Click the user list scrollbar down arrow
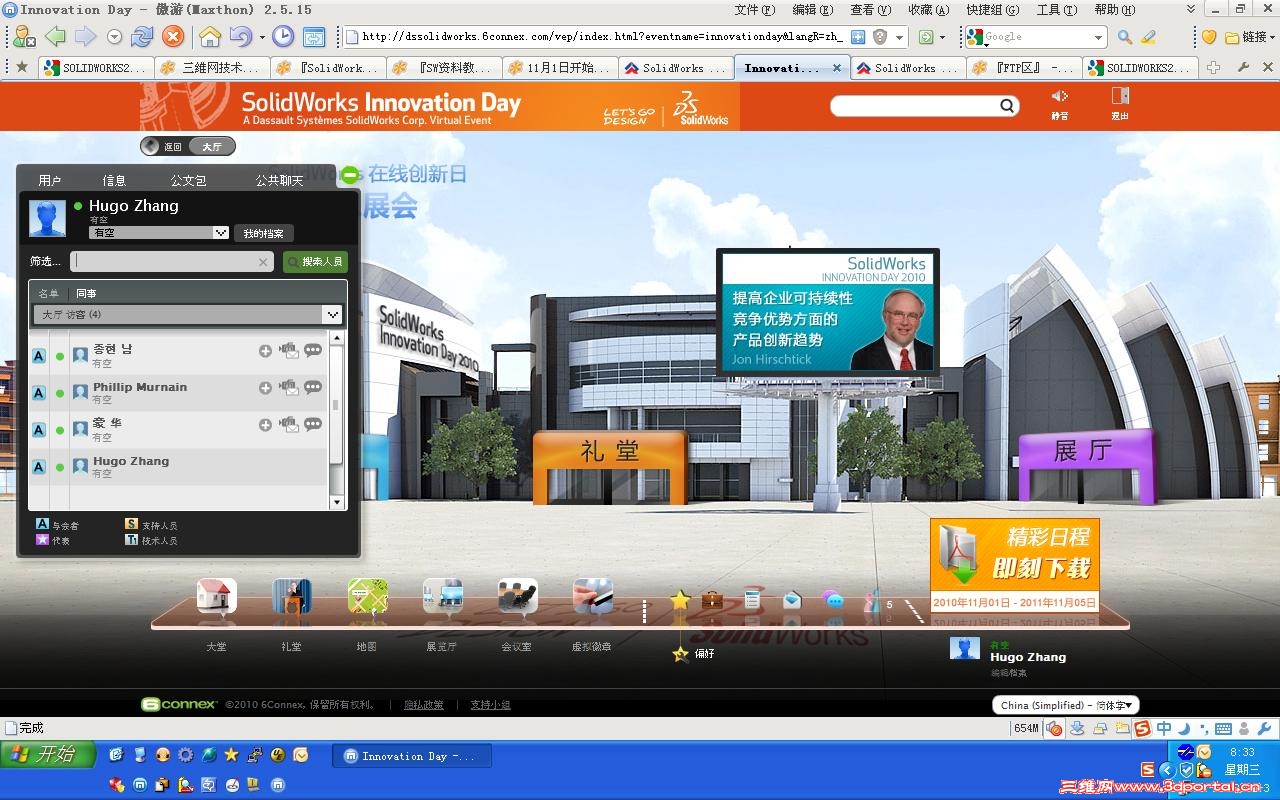 (336, 502)
